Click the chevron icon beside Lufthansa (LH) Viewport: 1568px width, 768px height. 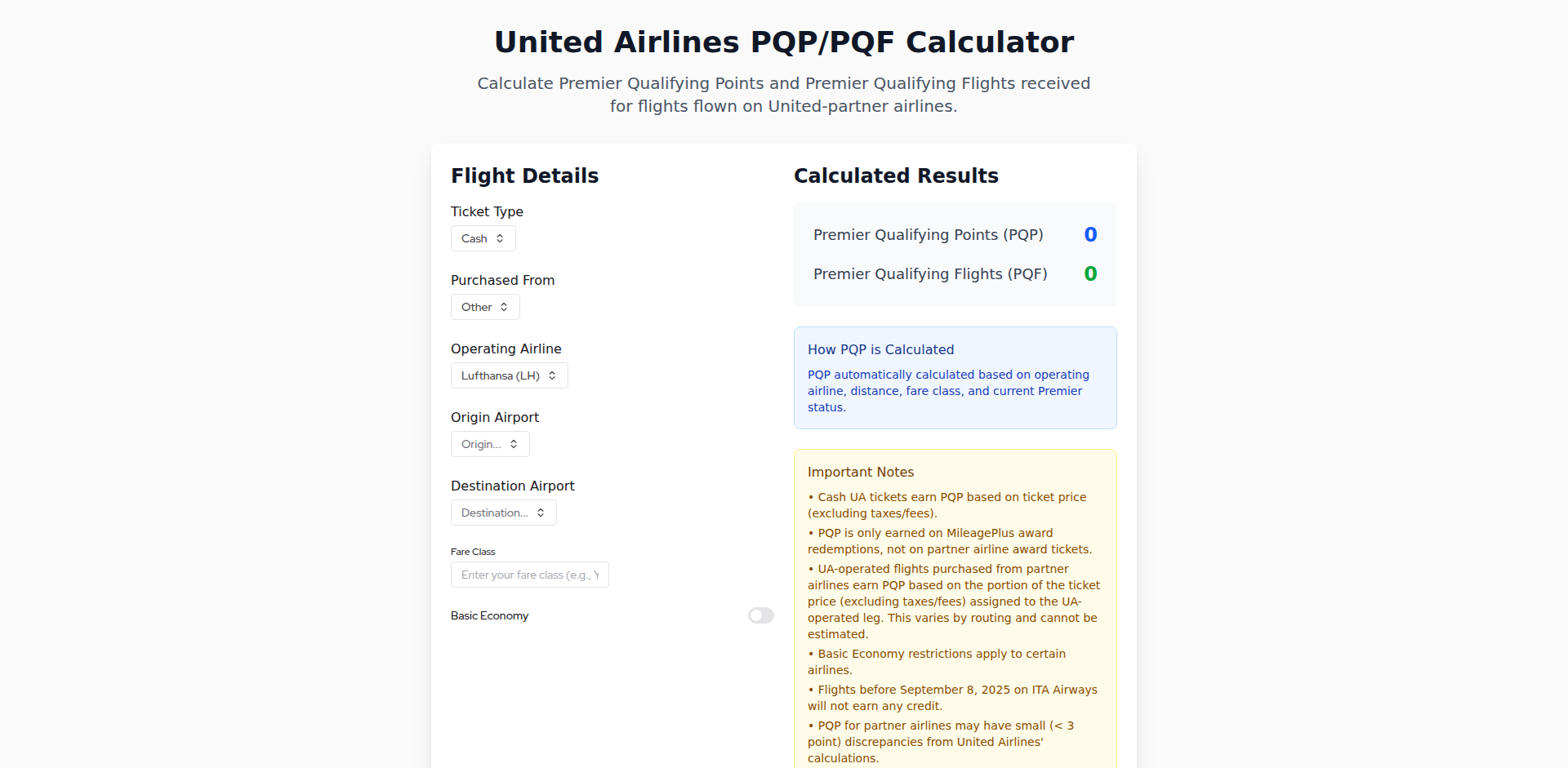click(552, 375)
